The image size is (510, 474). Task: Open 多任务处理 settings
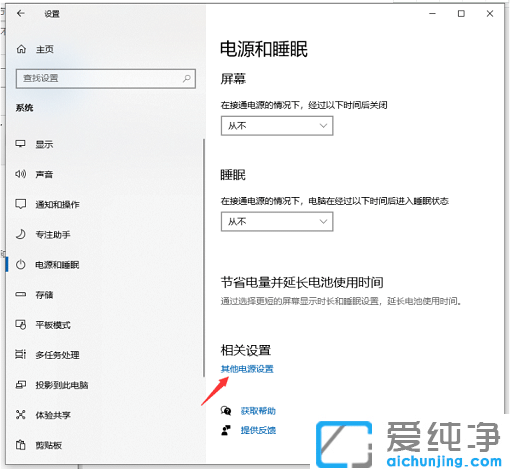pos(57,355)
